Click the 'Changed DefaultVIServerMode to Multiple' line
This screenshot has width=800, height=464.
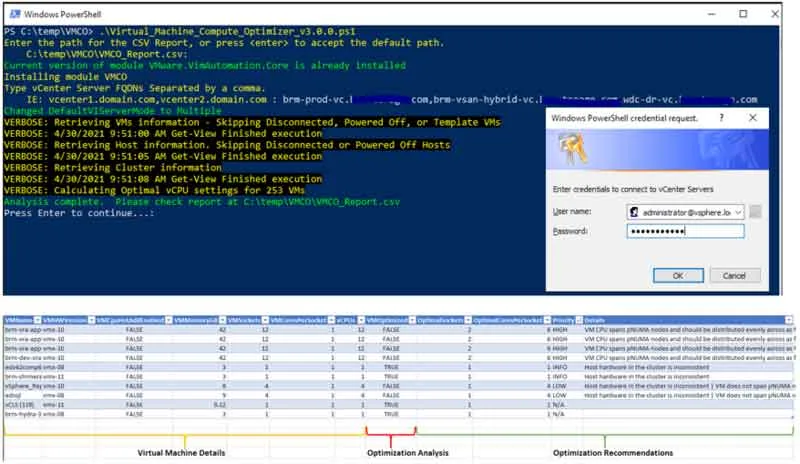click(113, 111)
